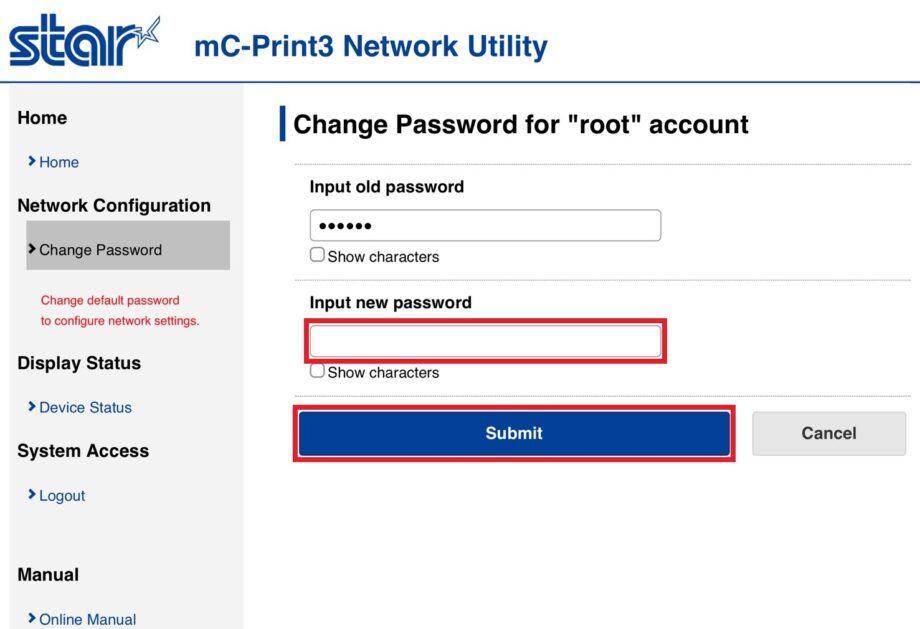This screenshot has height=629, width=920.
Task: Enable Show characters for new password
Action: 317,371
